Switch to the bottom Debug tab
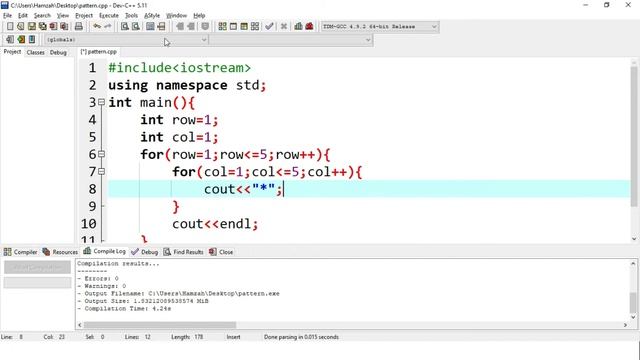The width and height of the screenshot is (640, 360). pos(144,252)
